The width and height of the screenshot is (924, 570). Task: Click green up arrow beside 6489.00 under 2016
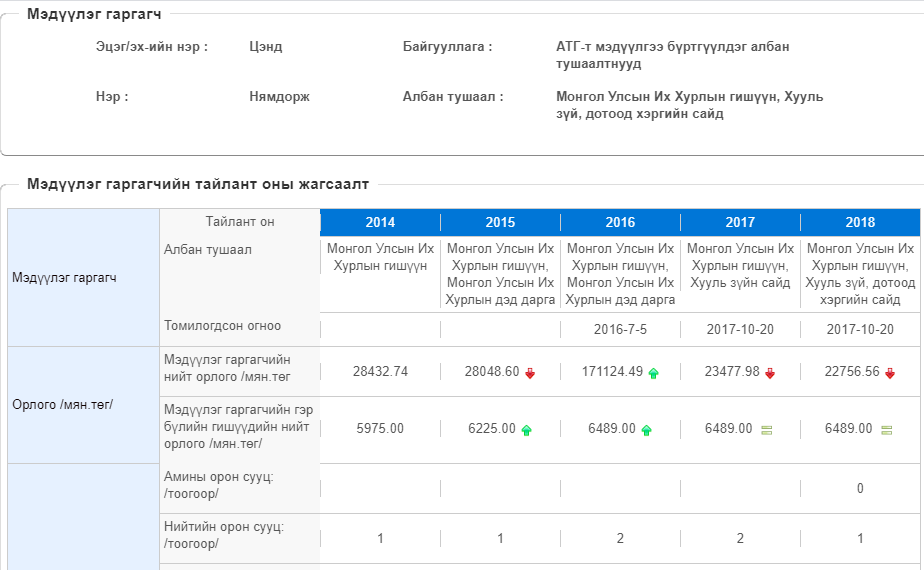(646, 430)
